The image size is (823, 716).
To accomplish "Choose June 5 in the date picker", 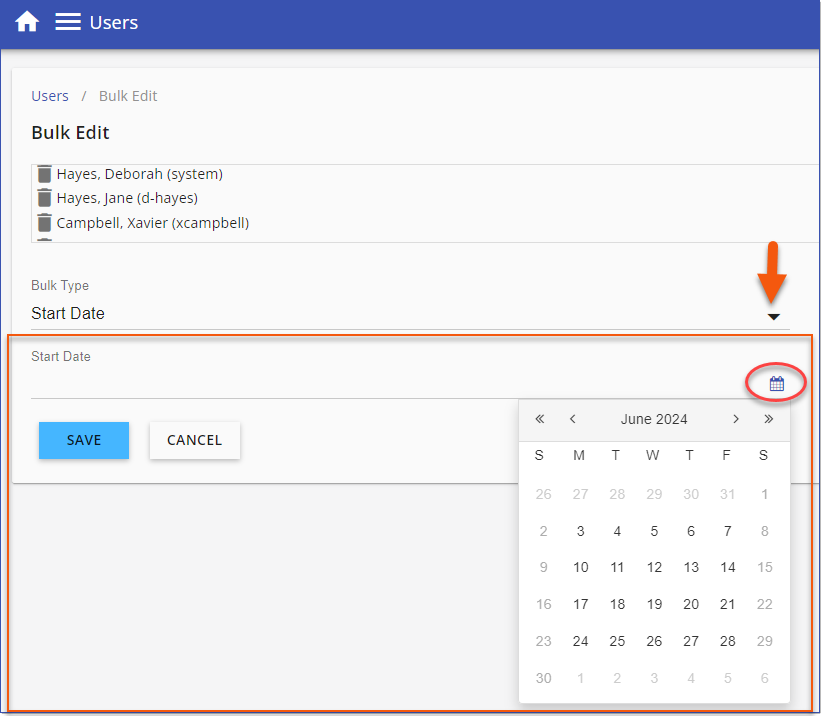I will 654,531.
